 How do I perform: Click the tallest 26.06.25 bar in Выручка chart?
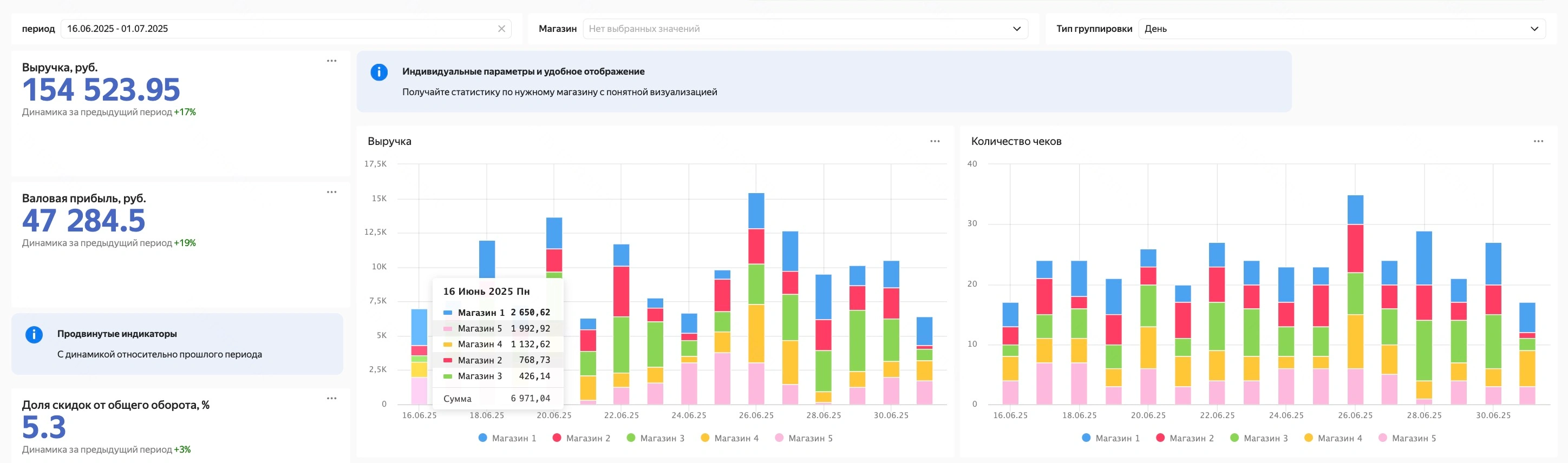(756, 298)
